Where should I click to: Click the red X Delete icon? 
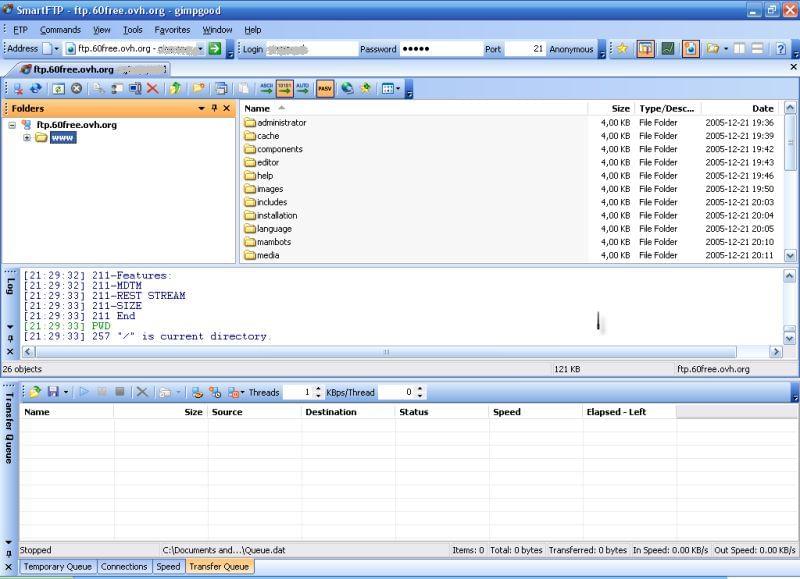tap(152, 89)
